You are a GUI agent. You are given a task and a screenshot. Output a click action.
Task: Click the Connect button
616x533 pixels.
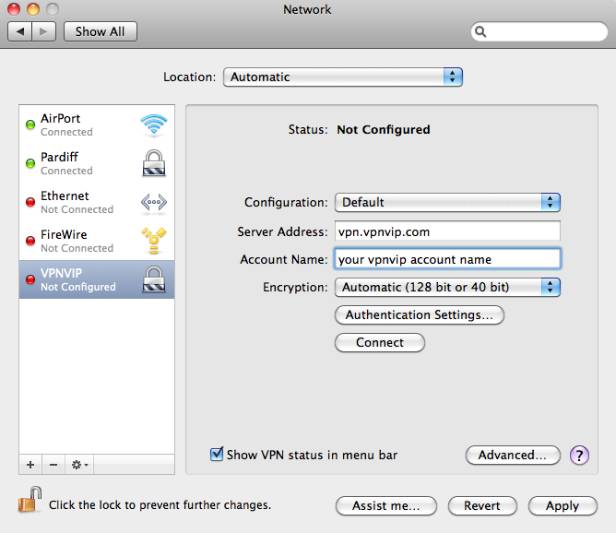point(380,343)
